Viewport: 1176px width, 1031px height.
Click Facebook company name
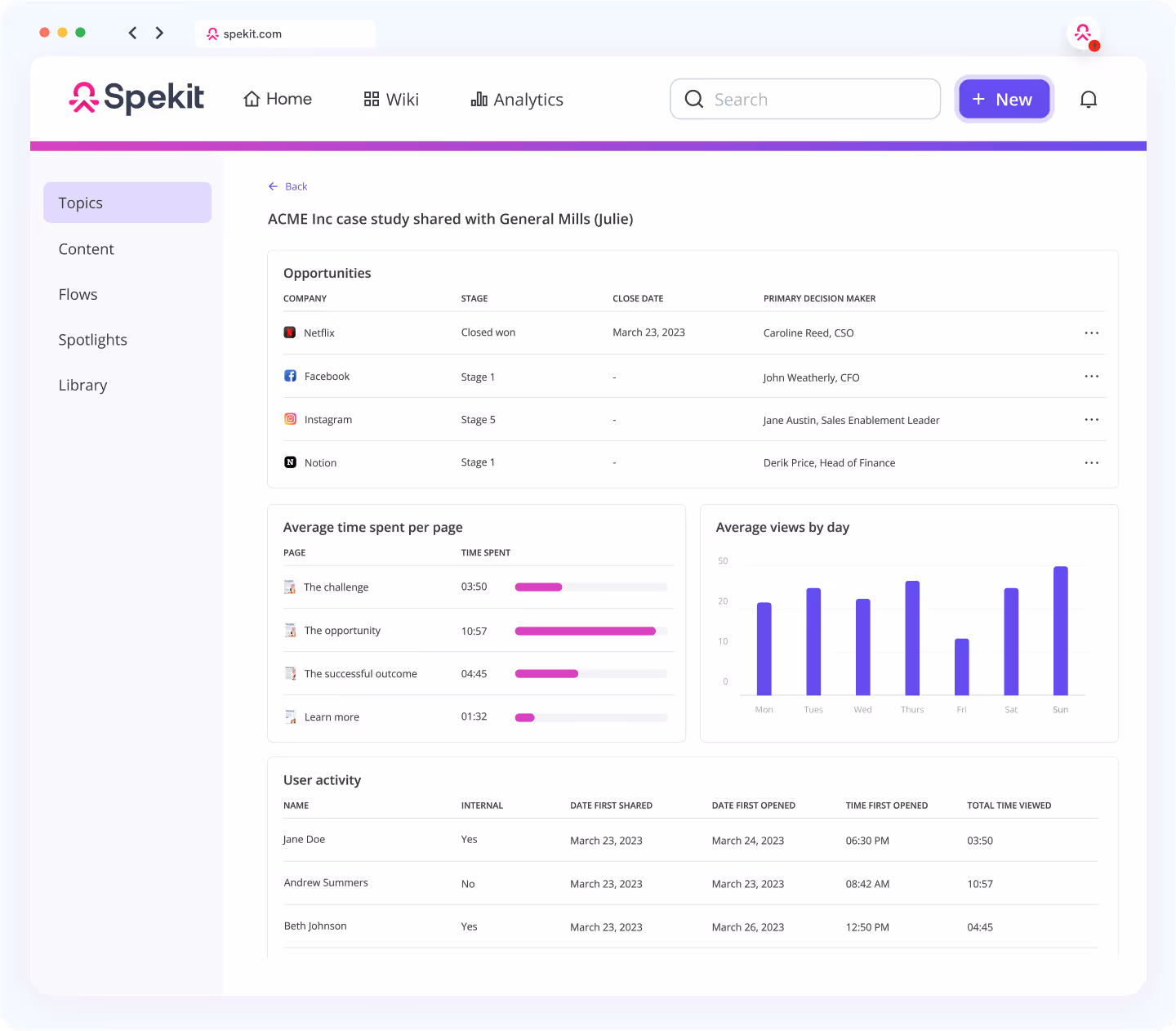tap(327, 376)
